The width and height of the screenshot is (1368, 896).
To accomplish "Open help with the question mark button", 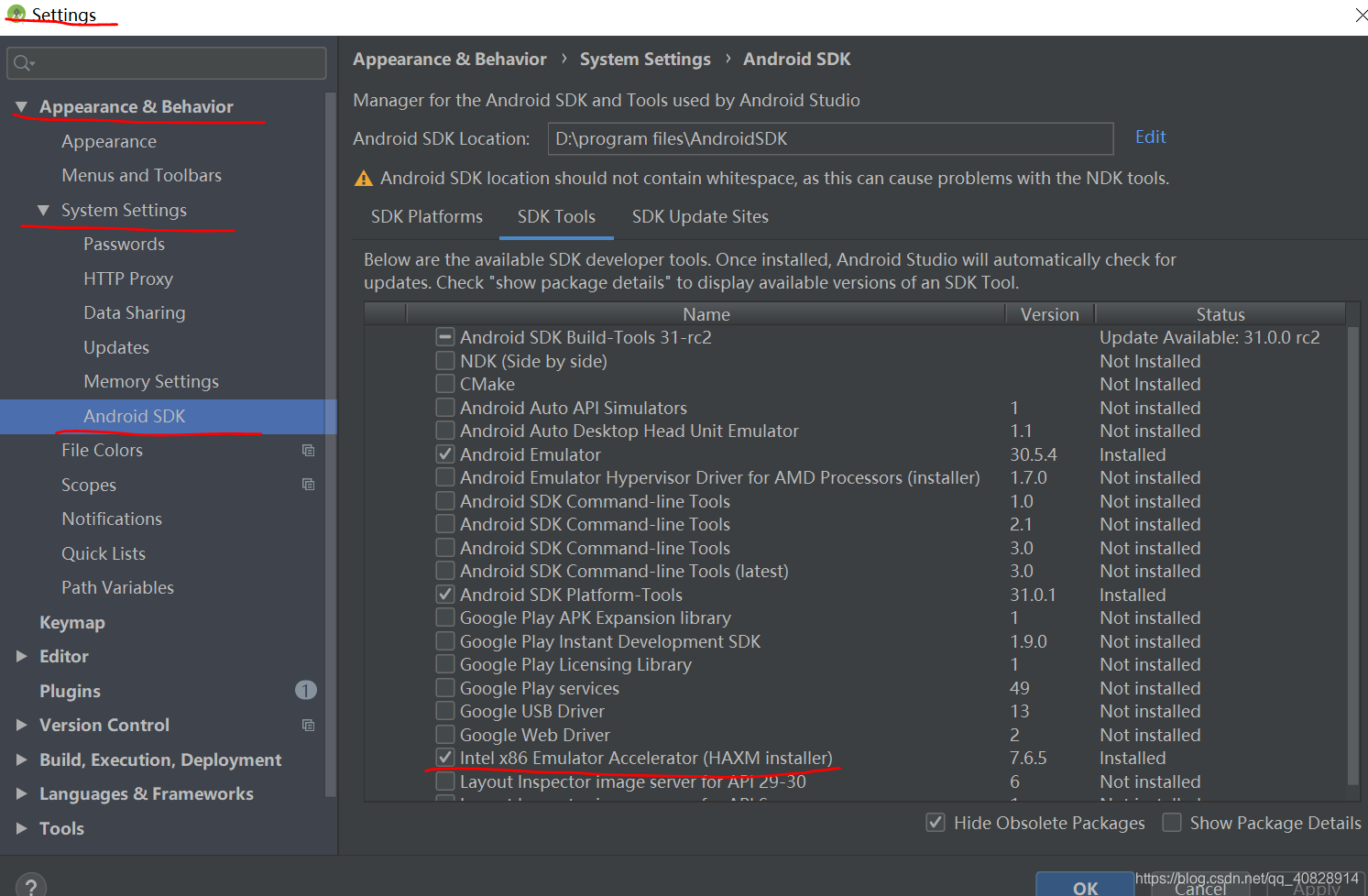I will 31,885.
